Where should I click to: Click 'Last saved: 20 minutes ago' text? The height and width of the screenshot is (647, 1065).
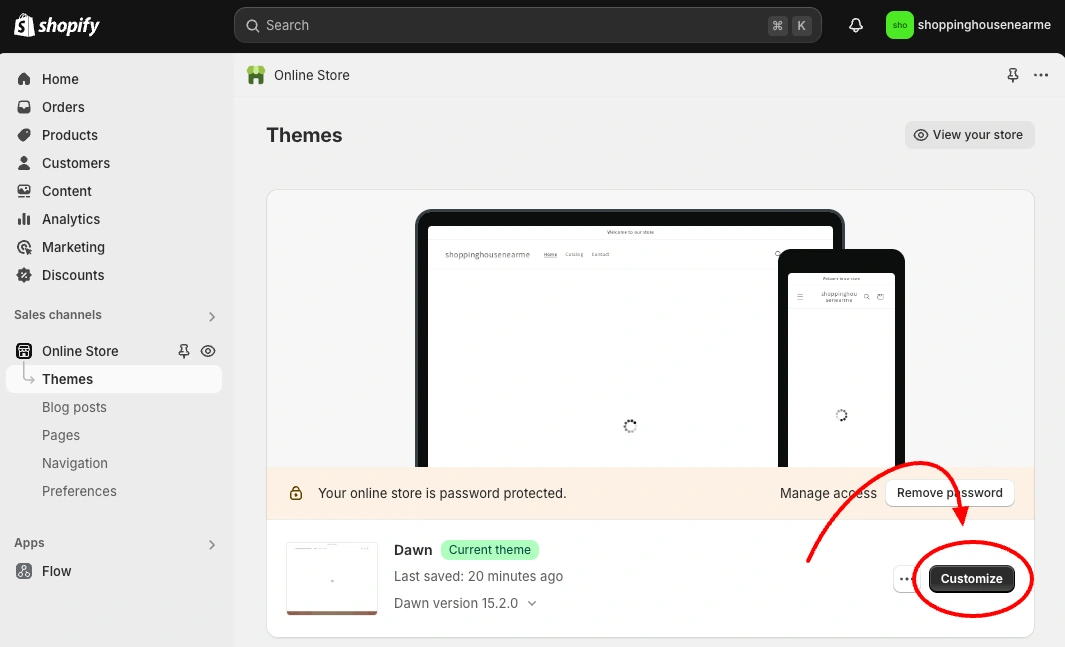[x=478, y=576]
